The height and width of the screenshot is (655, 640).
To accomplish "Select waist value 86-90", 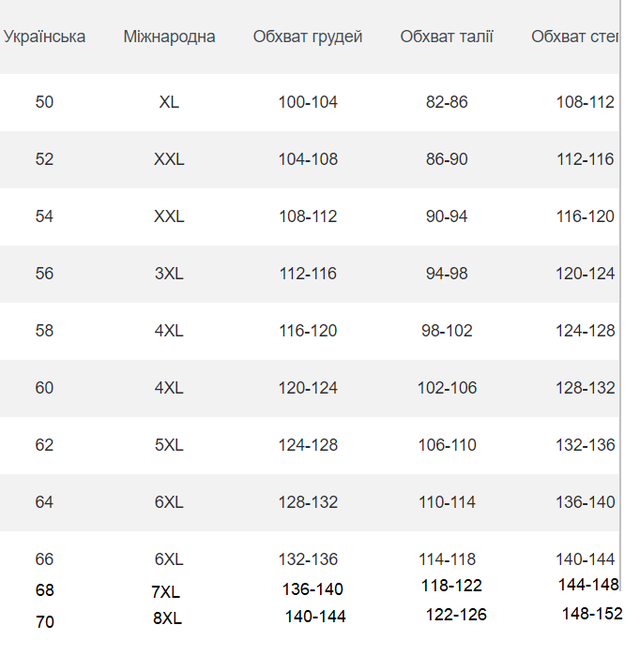I will 447,160.
